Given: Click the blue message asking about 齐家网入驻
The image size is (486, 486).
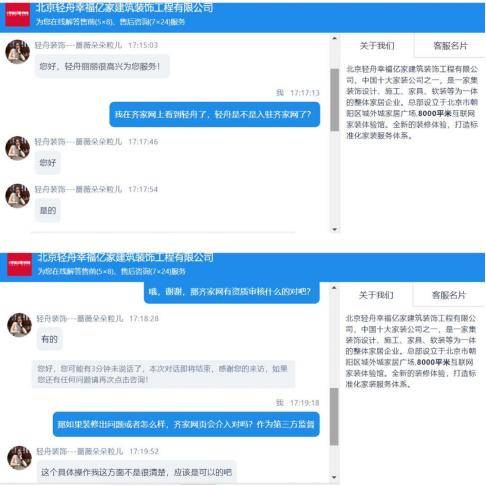Looking at the screenshot, I should [x=215, y=115].
